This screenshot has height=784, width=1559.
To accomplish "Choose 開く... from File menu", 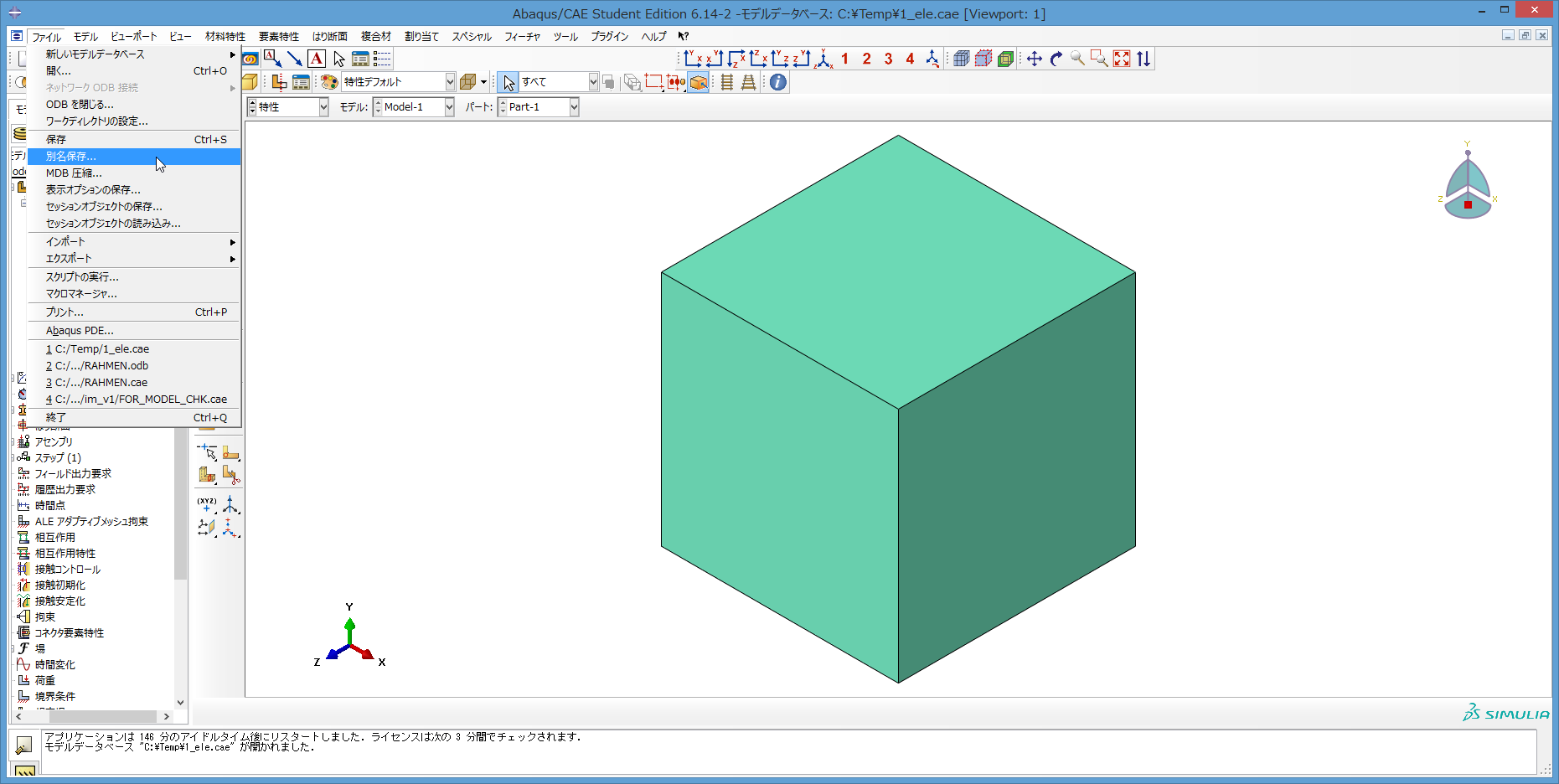I will click(134, 71).
